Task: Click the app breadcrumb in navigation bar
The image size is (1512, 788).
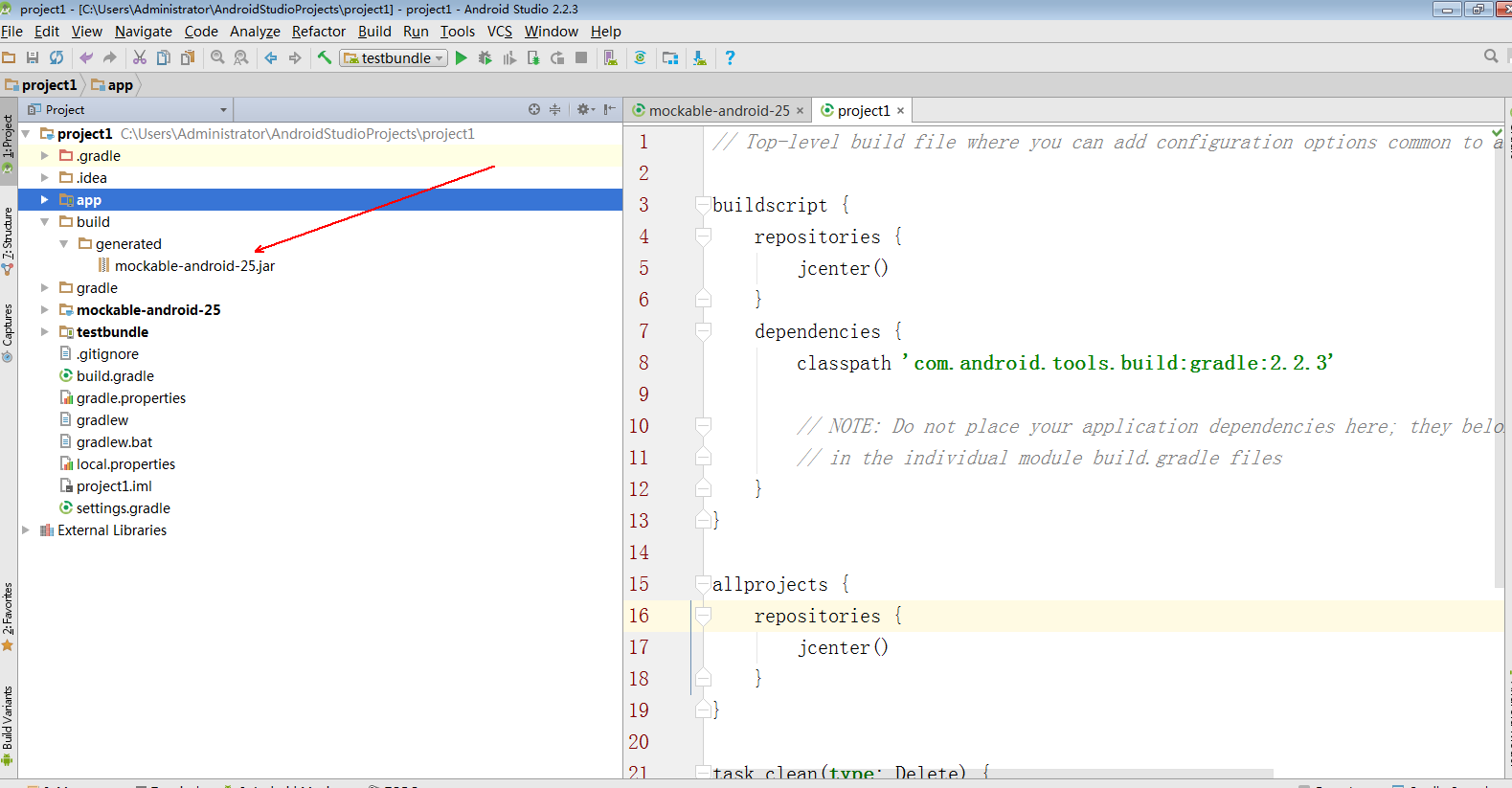Action: click(x=112, y=85)
